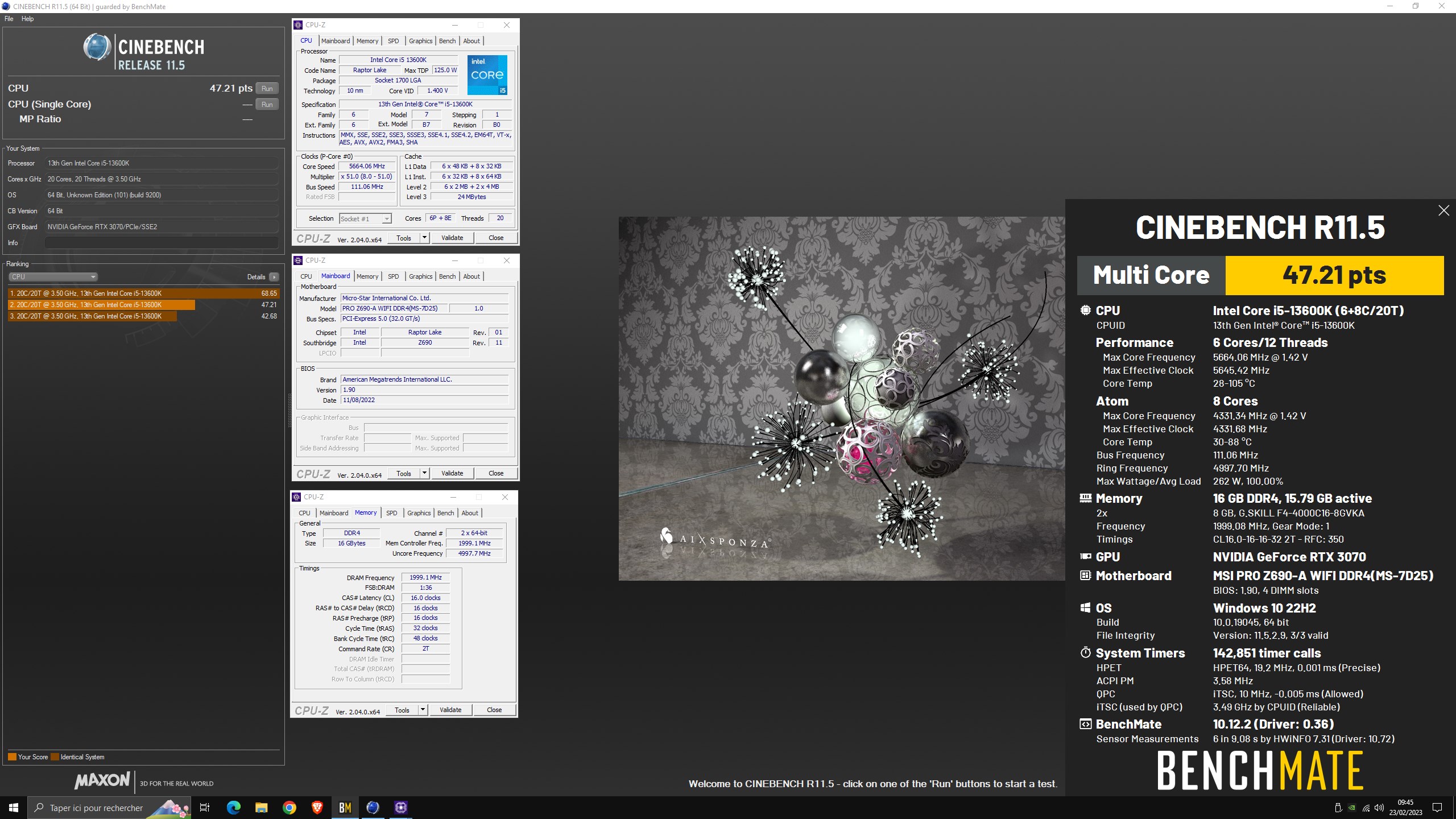Open Graphics tab in bottom CPU-Z window
This screenshot has height=819, width=1456.
pyautogui.click(x=419, y=513)
